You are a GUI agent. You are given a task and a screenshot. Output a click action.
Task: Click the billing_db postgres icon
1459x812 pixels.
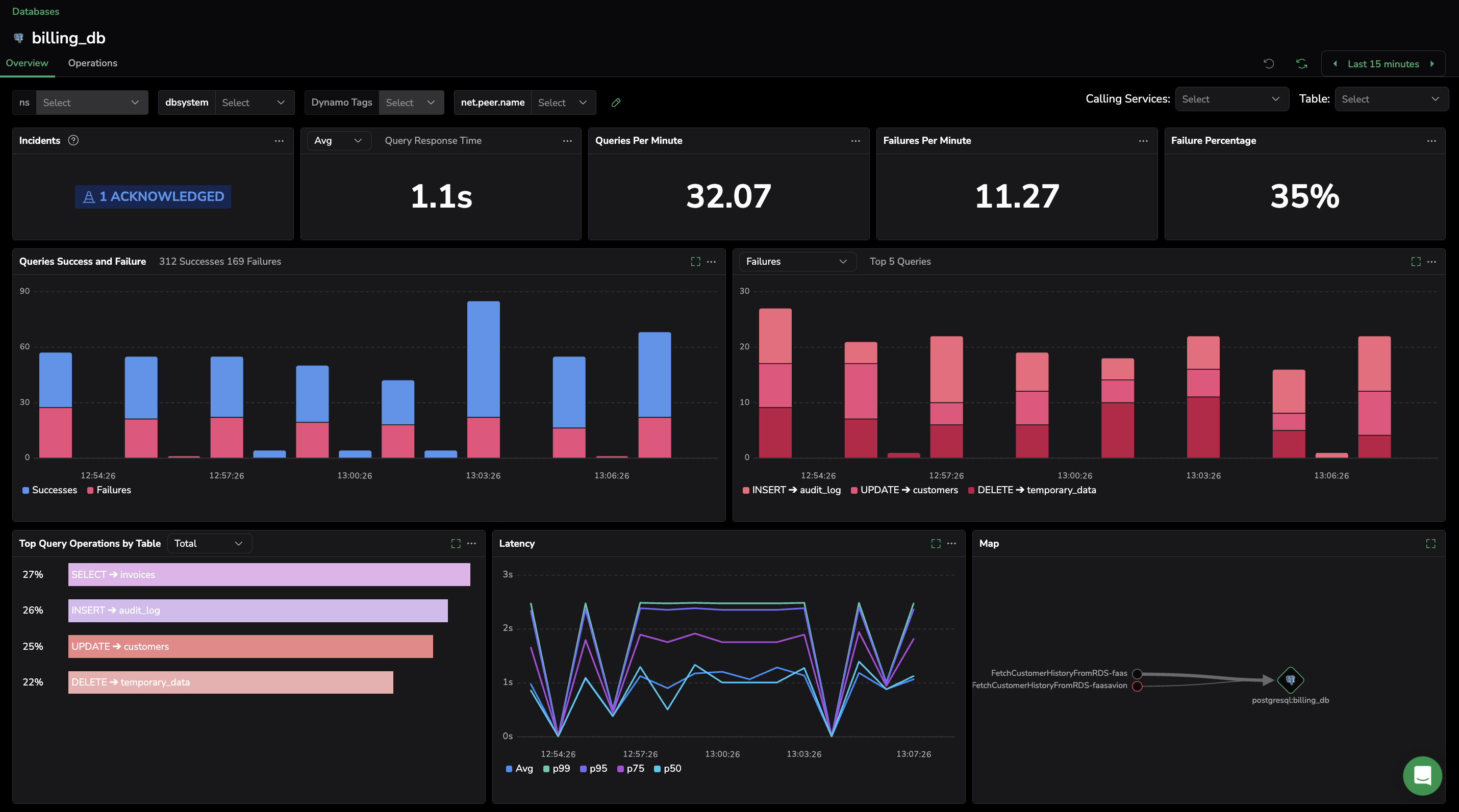[19, 38]
